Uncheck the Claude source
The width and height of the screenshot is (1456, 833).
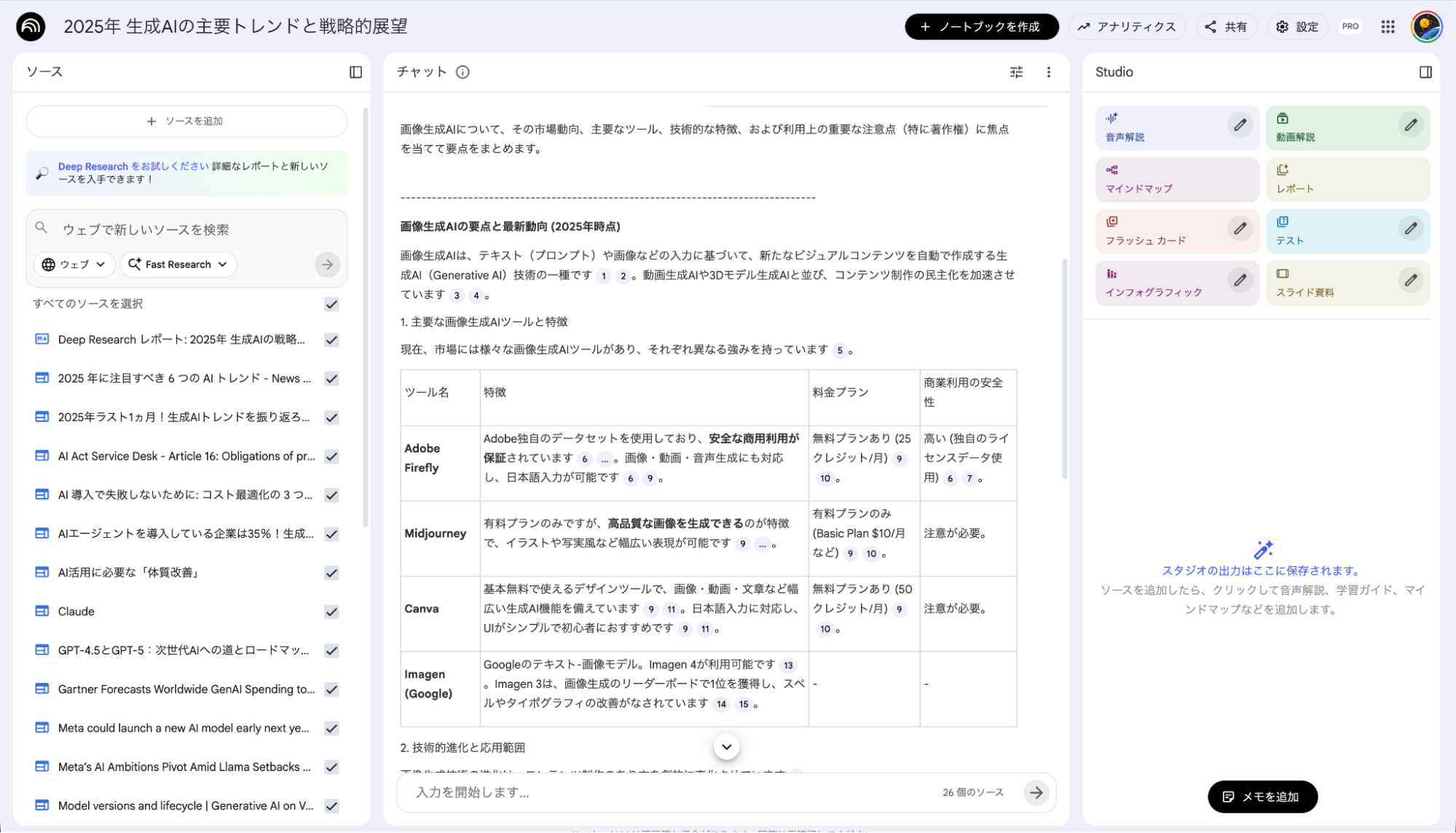click(x=332, y=611)
